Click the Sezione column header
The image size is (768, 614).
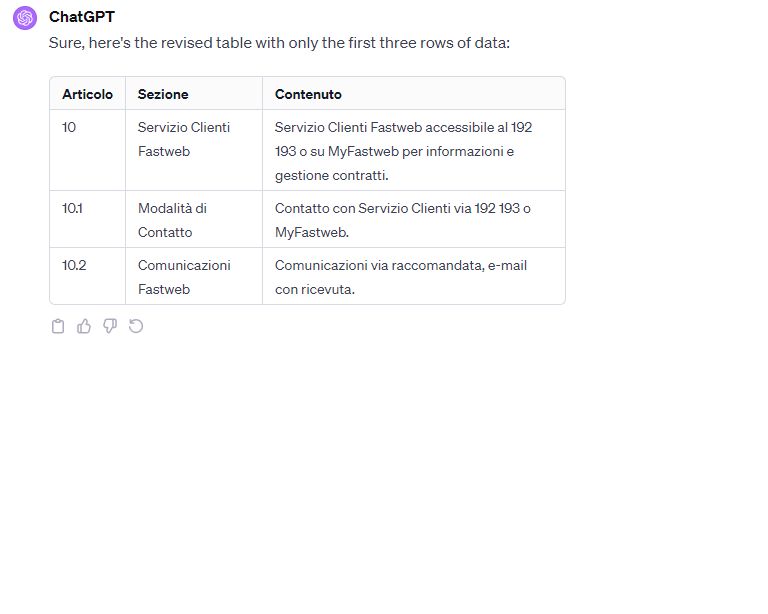[x=163, y=94]
